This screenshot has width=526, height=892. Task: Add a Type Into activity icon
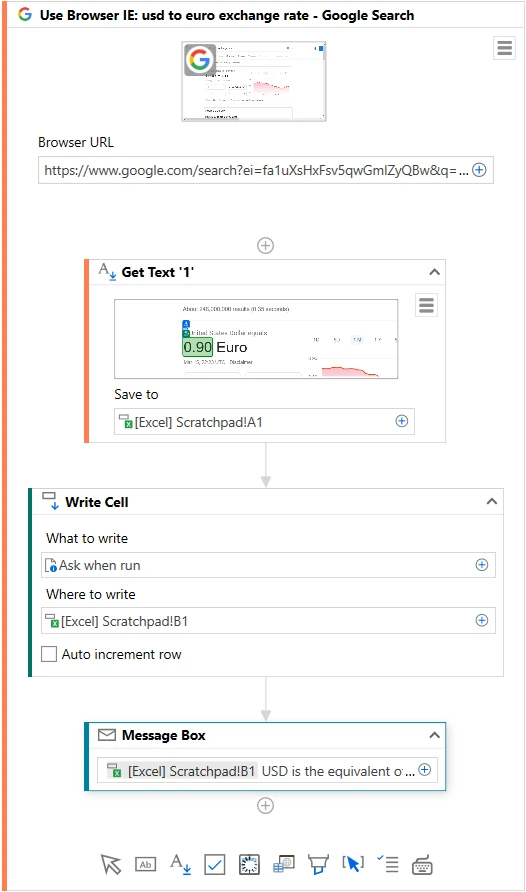pos(146,865)
